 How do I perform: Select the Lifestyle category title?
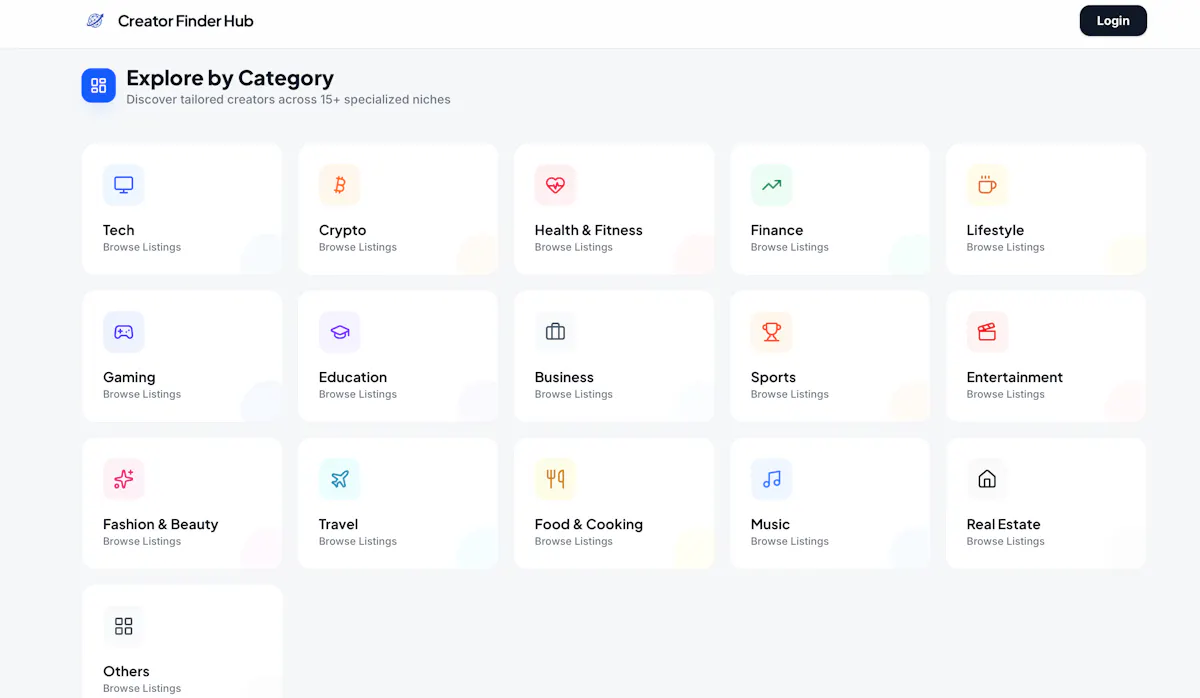tap(996, 230)
